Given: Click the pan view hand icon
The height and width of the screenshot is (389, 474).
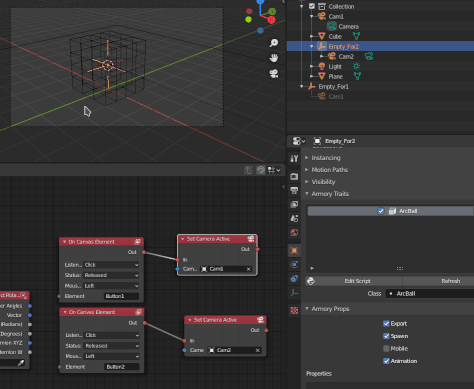Looking at the screenshot, I should pos(274,58).
